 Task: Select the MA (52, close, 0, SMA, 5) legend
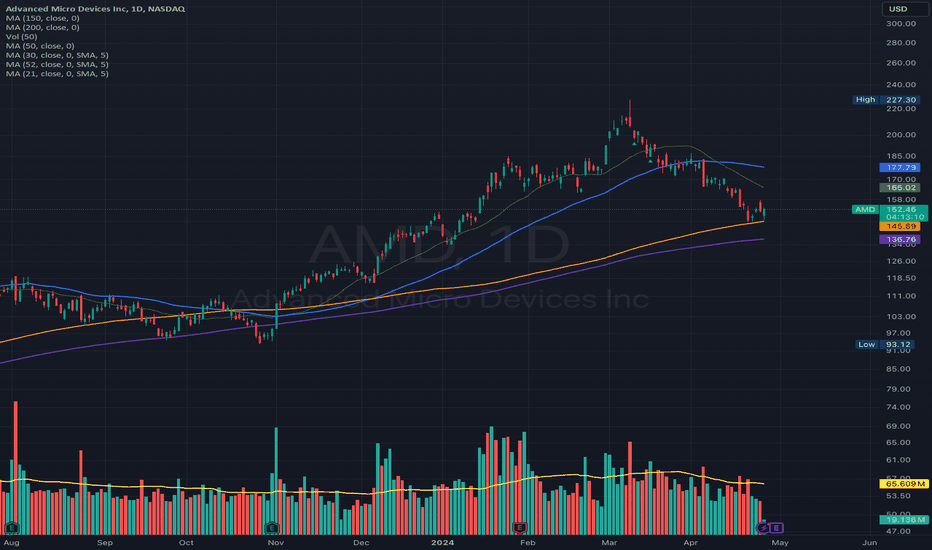tap(57, 64)
